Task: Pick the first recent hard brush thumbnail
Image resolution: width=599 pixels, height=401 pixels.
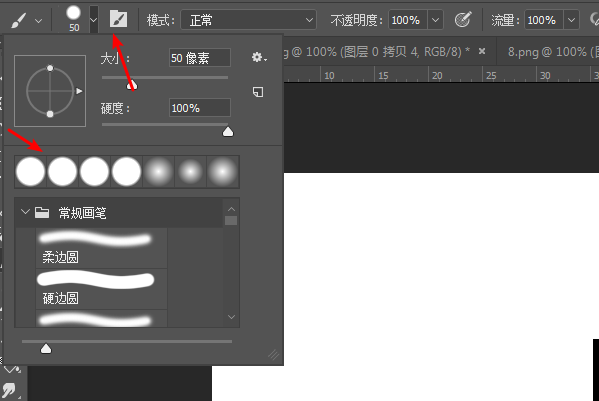Action: 31,172
